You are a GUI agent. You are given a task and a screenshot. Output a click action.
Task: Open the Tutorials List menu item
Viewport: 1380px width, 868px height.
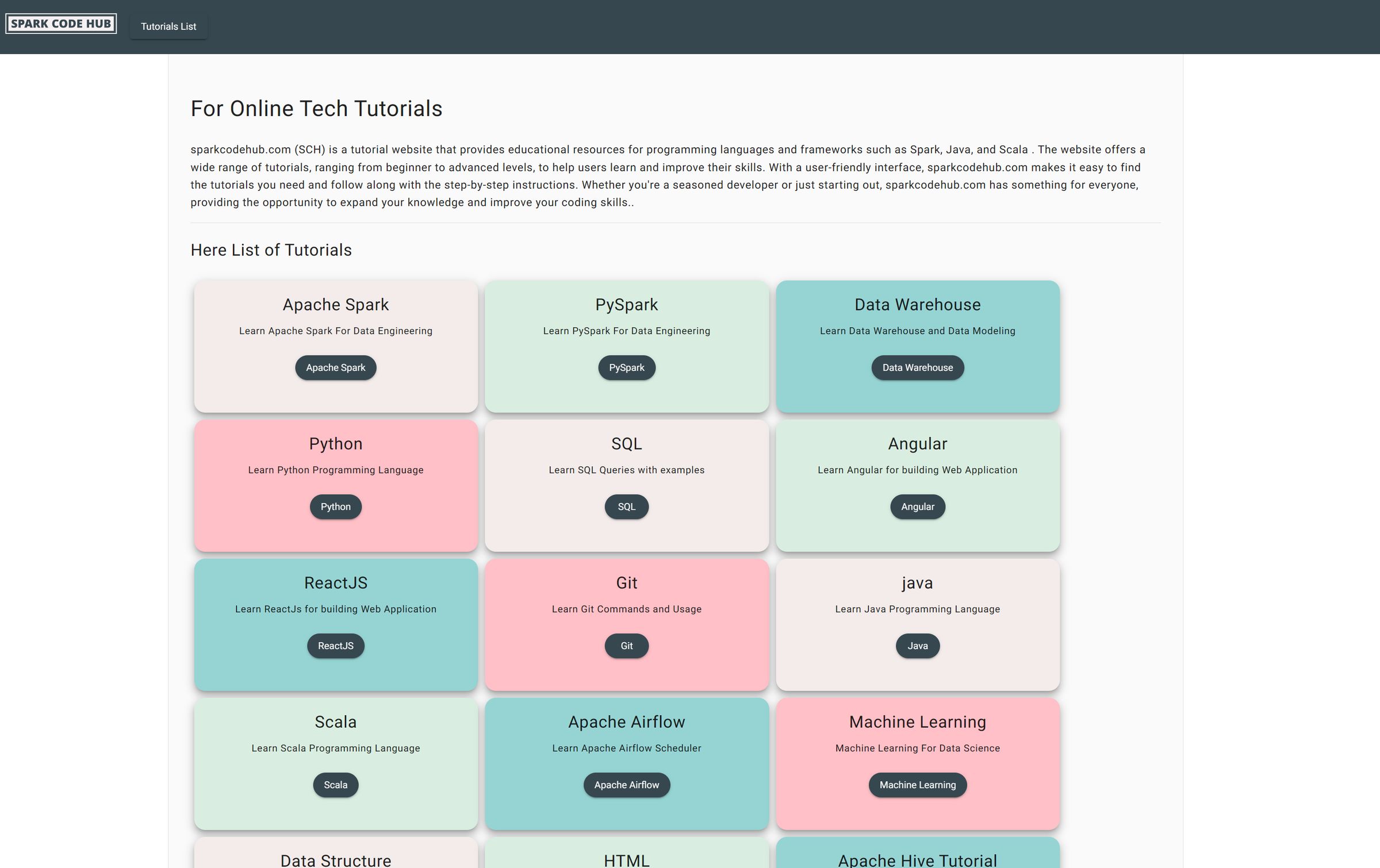point(168,26)
